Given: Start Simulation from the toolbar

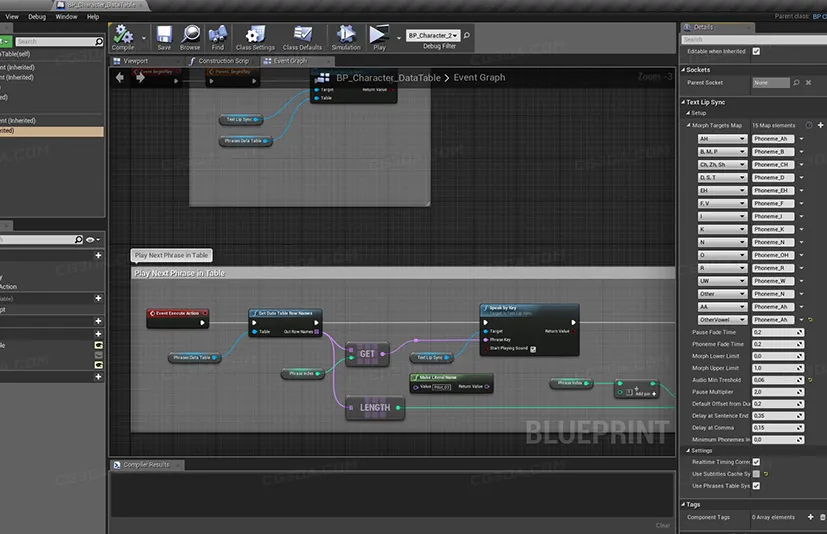Looking at the screenshot, I should [x=346, y=37].
